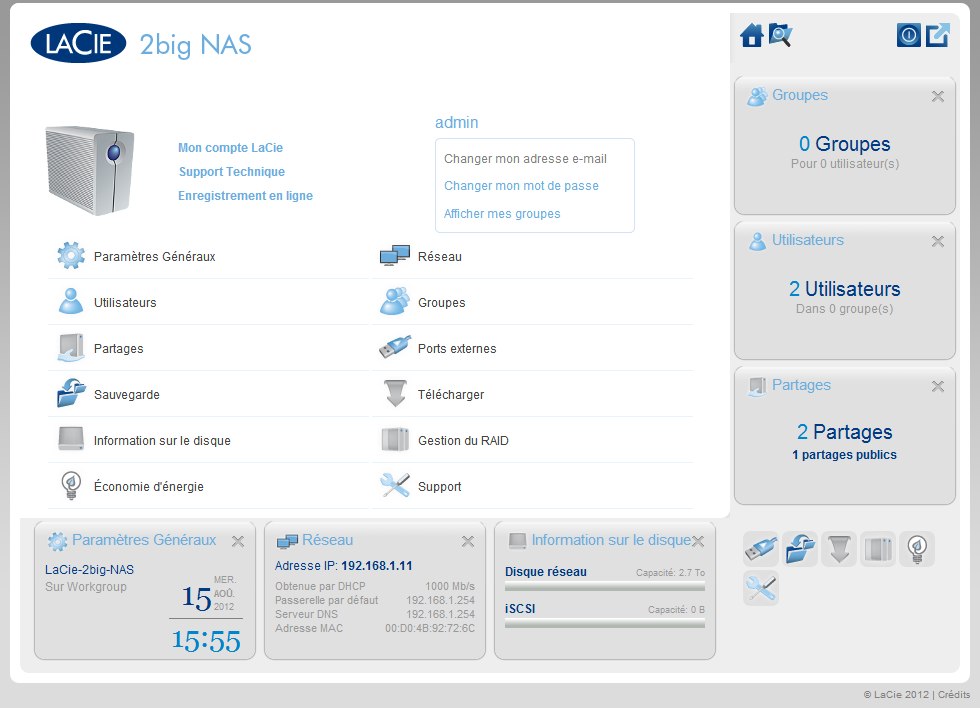
Task: Click the Support tools icon in menu
Action: (x=395, y=485)
